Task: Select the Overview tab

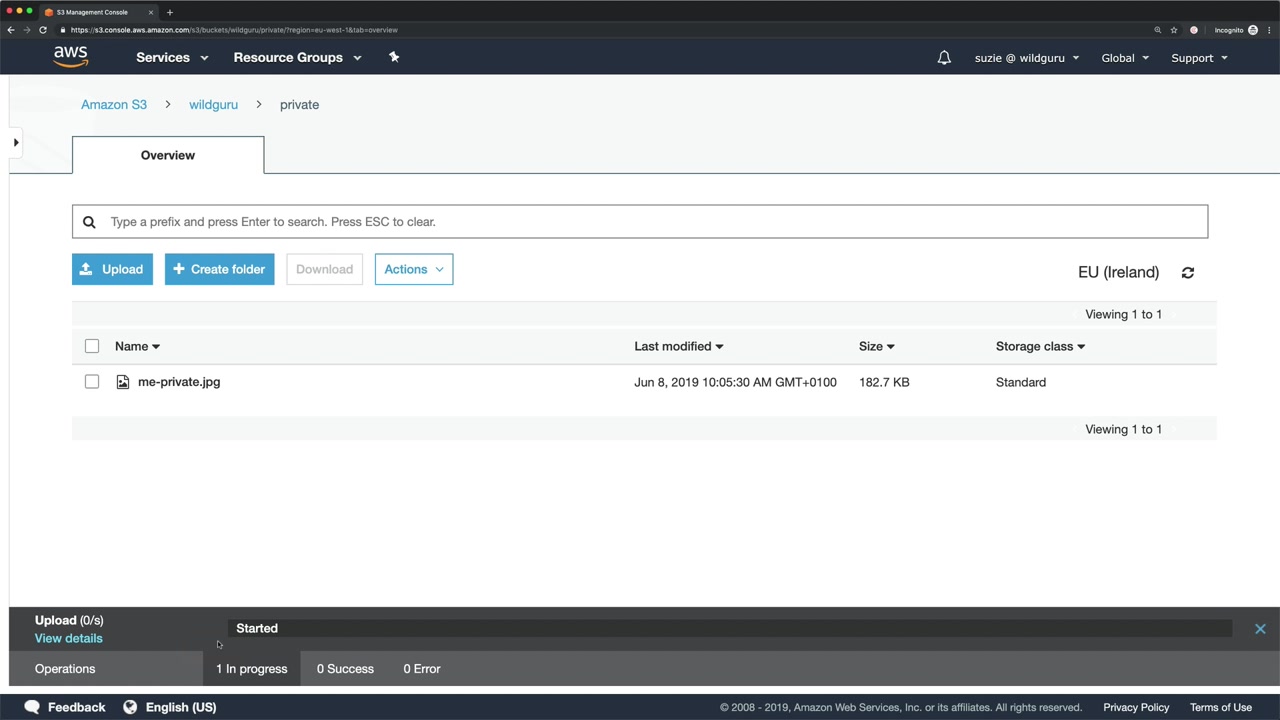Action: pyautogui.click(x=168, y=155)
